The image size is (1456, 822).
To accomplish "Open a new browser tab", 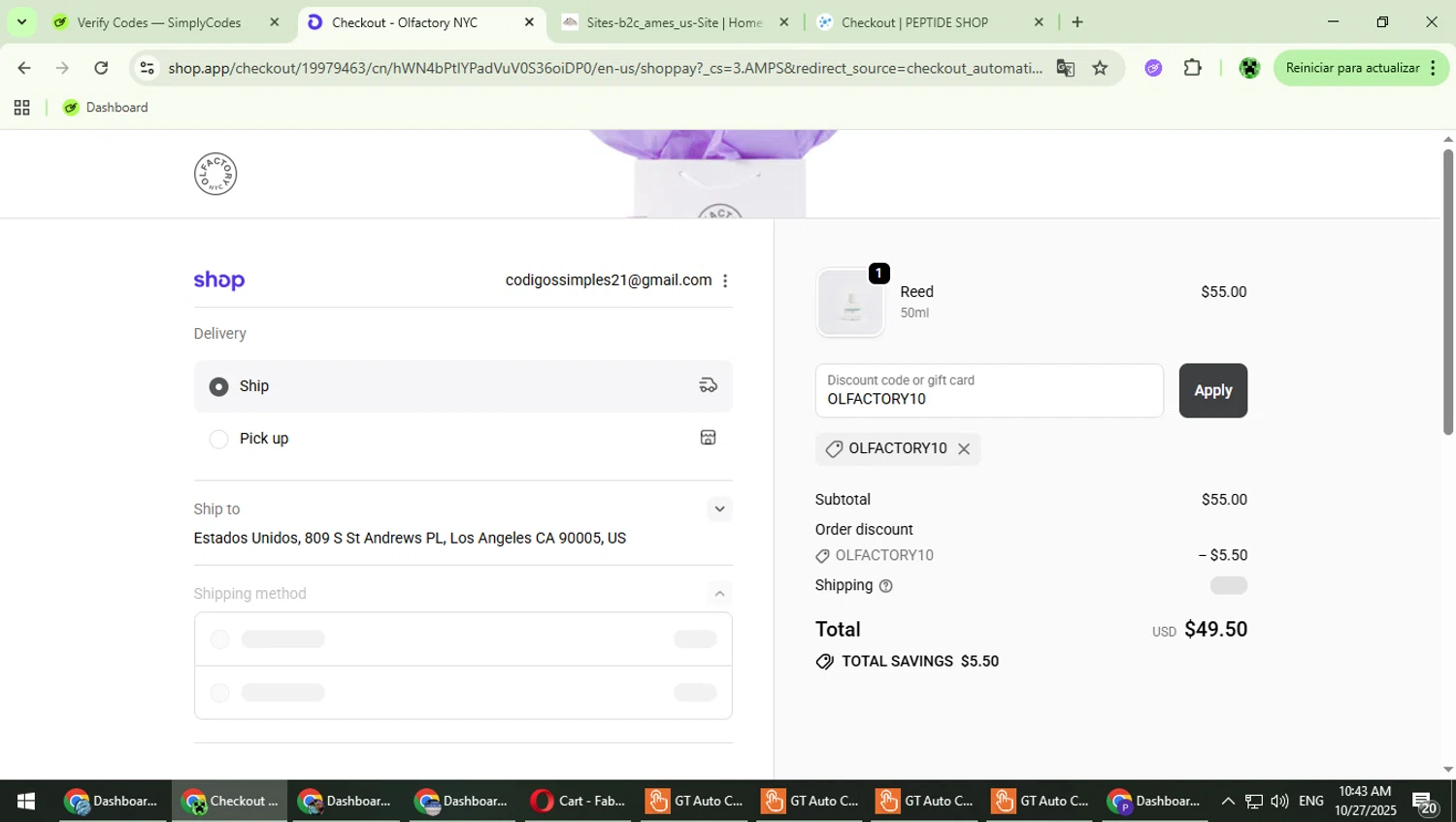I will click(x=1077, y=22).
